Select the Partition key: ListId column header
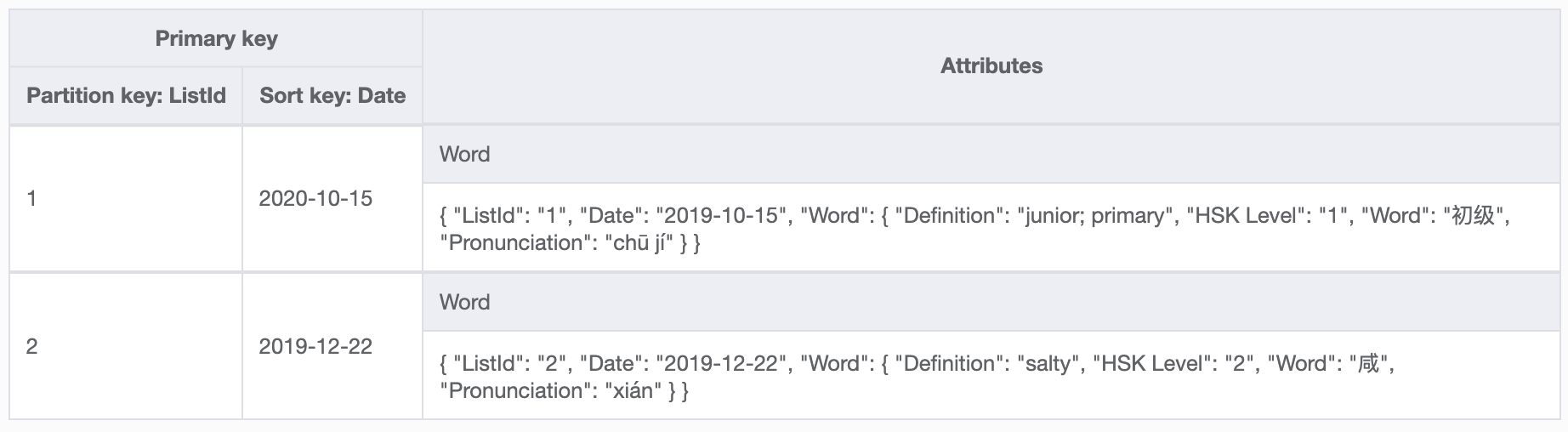 point(126,96)
